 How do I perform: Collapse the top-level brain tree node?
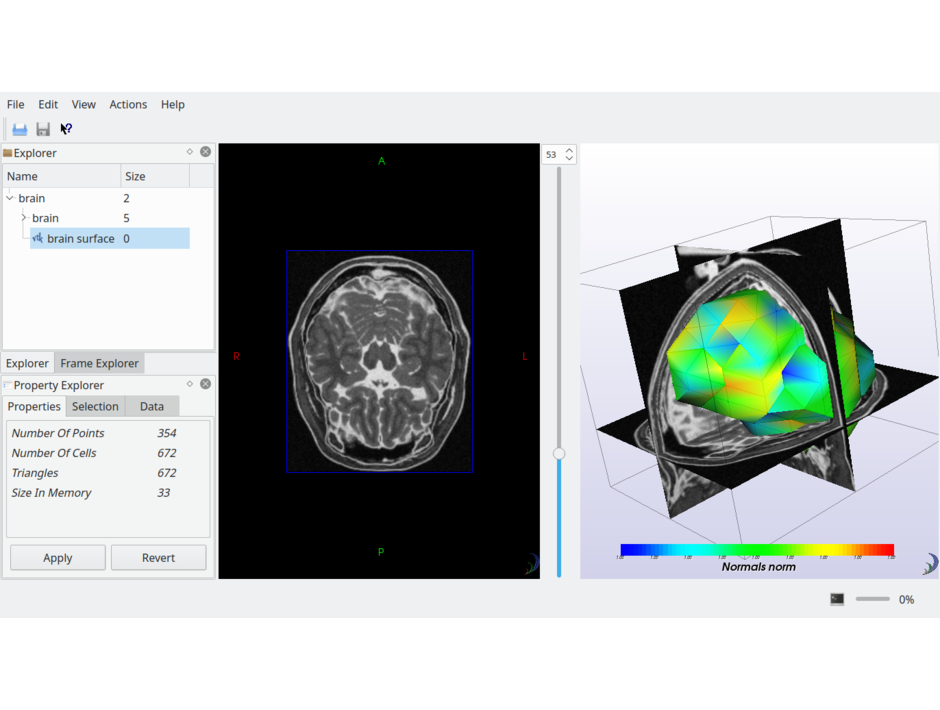click(11, 198)
